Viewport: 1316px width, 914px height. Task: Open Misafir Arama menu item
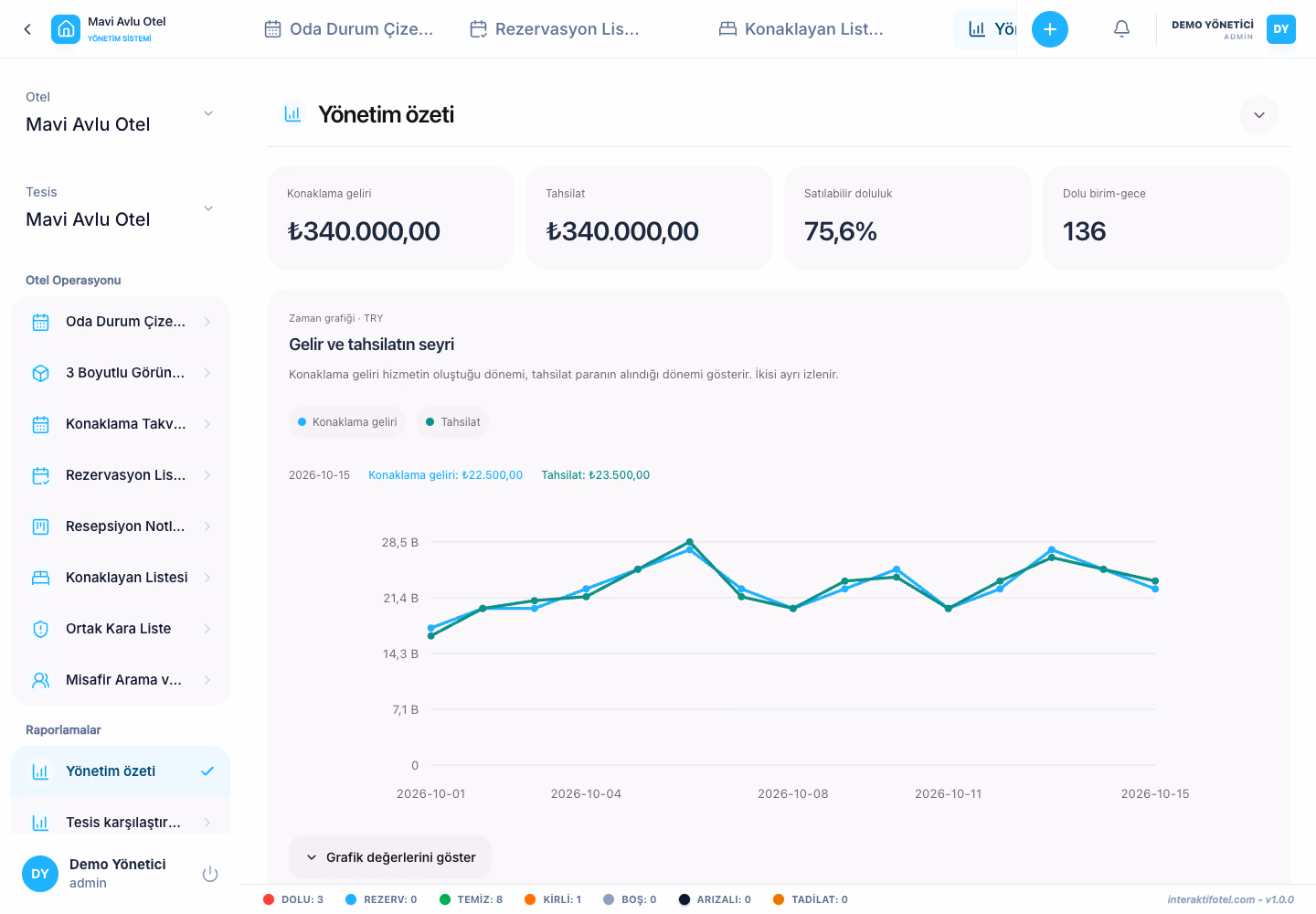click(121, 680)
